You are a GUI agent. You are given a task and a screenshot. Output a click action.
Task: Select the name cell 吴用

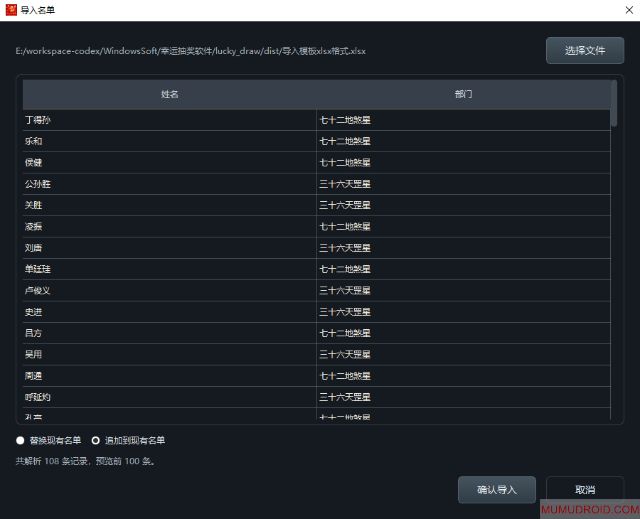(169, 354)
